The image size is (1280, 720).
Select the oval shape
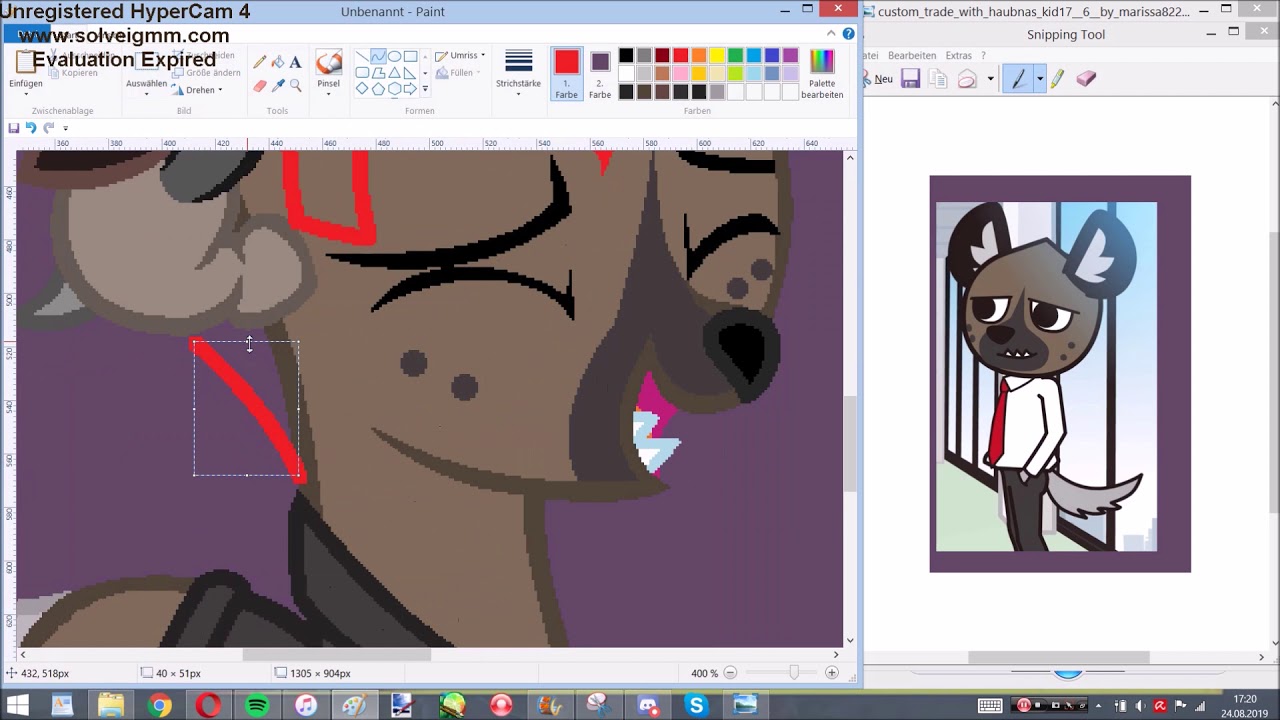click(394, 56)
